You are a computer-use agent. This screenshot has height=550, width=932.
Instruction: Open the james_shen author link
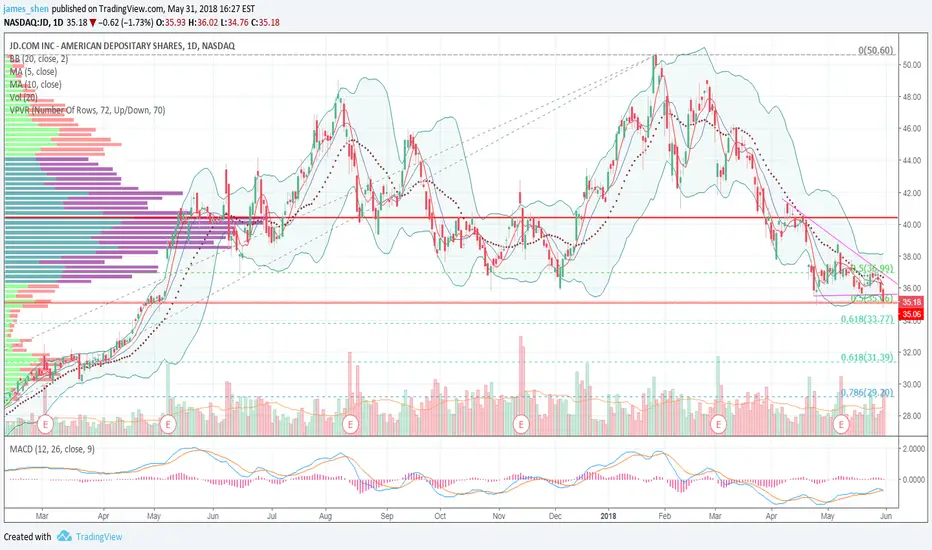(x=26, y=8)
